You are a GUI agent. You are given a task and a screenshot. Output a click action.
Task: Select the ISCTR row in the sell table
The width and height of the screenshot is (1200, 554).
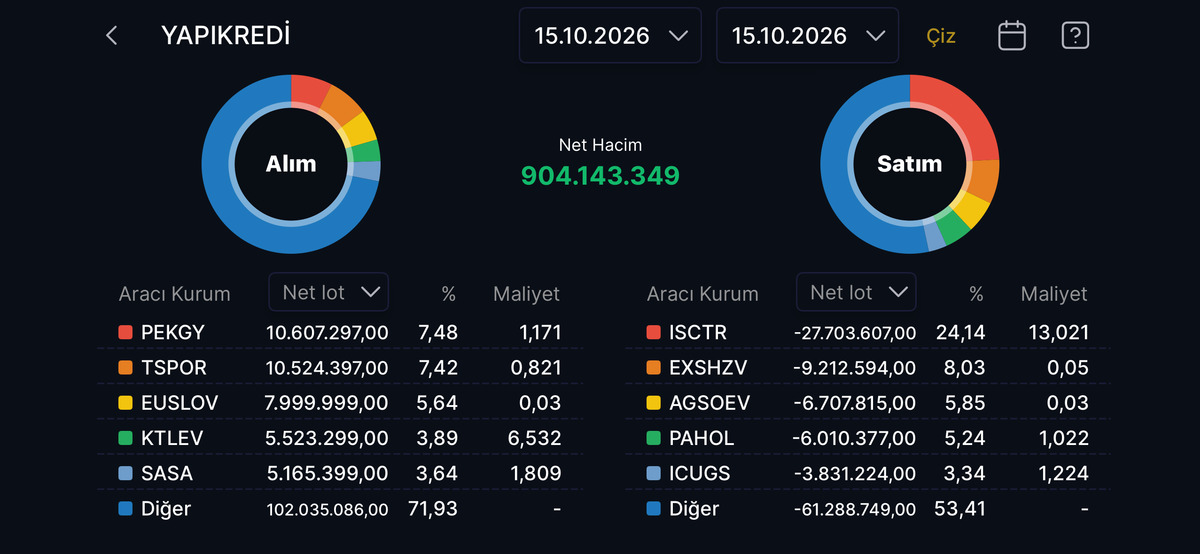click(868, 332)
